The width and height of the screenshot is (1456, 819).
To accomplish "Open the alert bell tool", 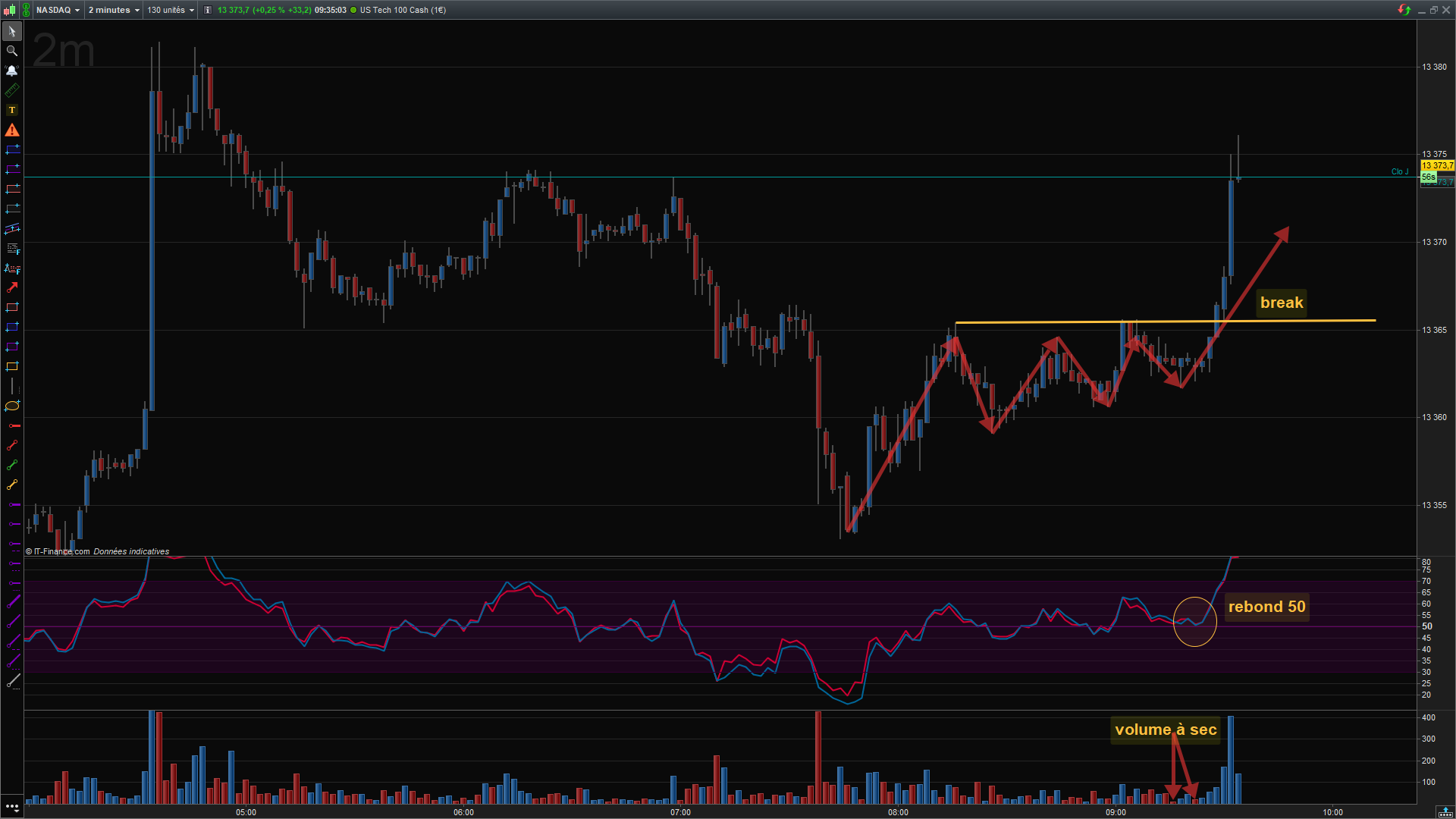I will coord(12,71).
